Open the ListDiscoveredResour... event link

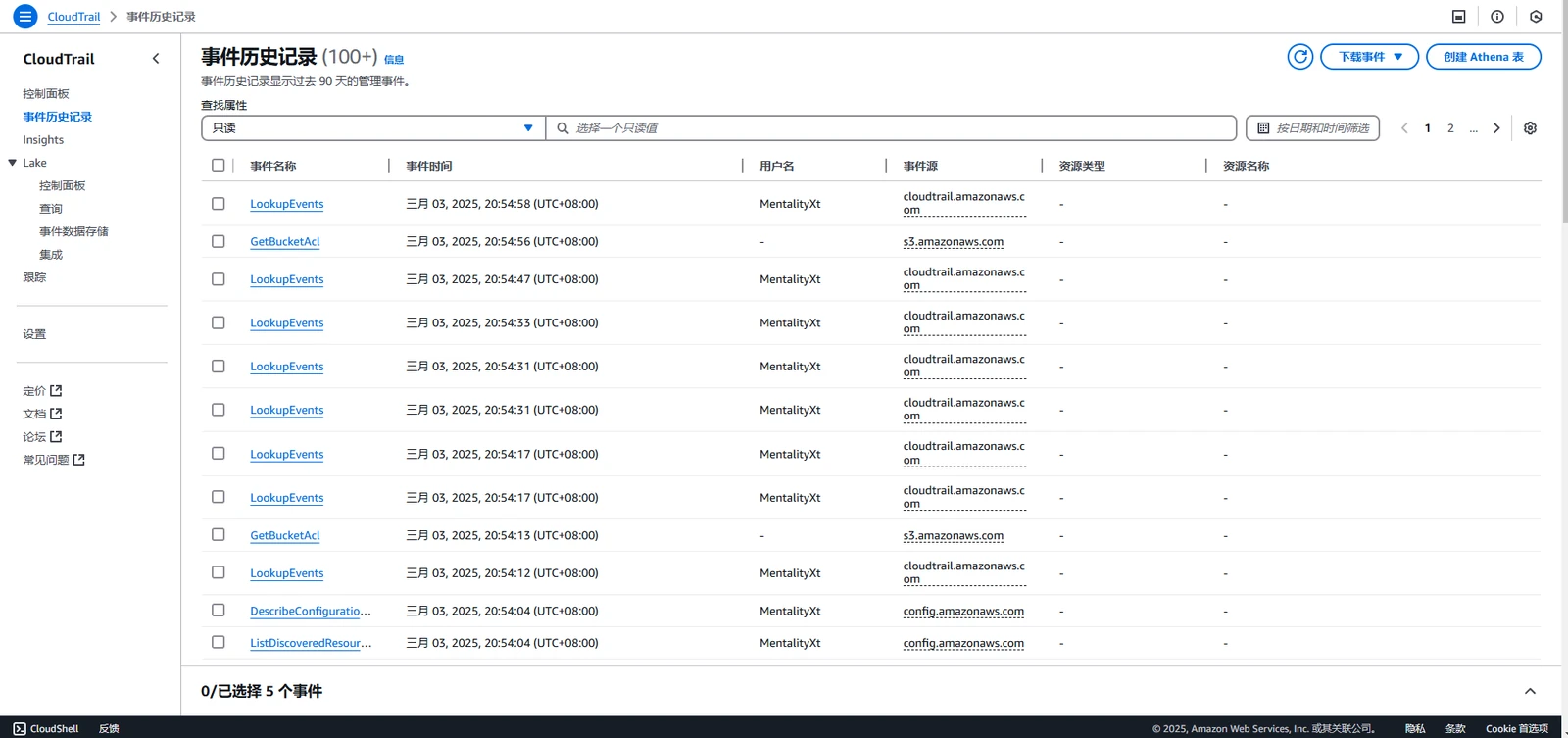click(311, 643)
